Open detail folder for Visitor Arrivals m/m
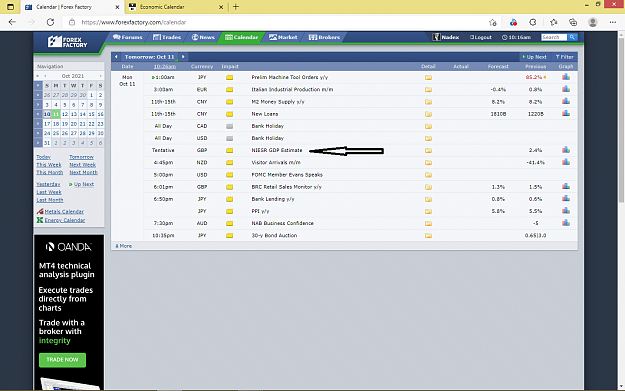Screen dimensions: 625x391 click(428, 163)
